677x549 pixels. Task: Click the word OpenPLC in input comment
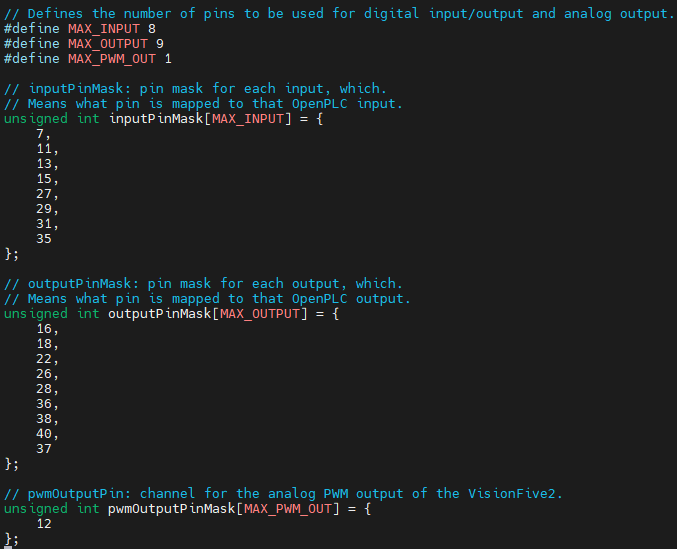coord(320,104)
